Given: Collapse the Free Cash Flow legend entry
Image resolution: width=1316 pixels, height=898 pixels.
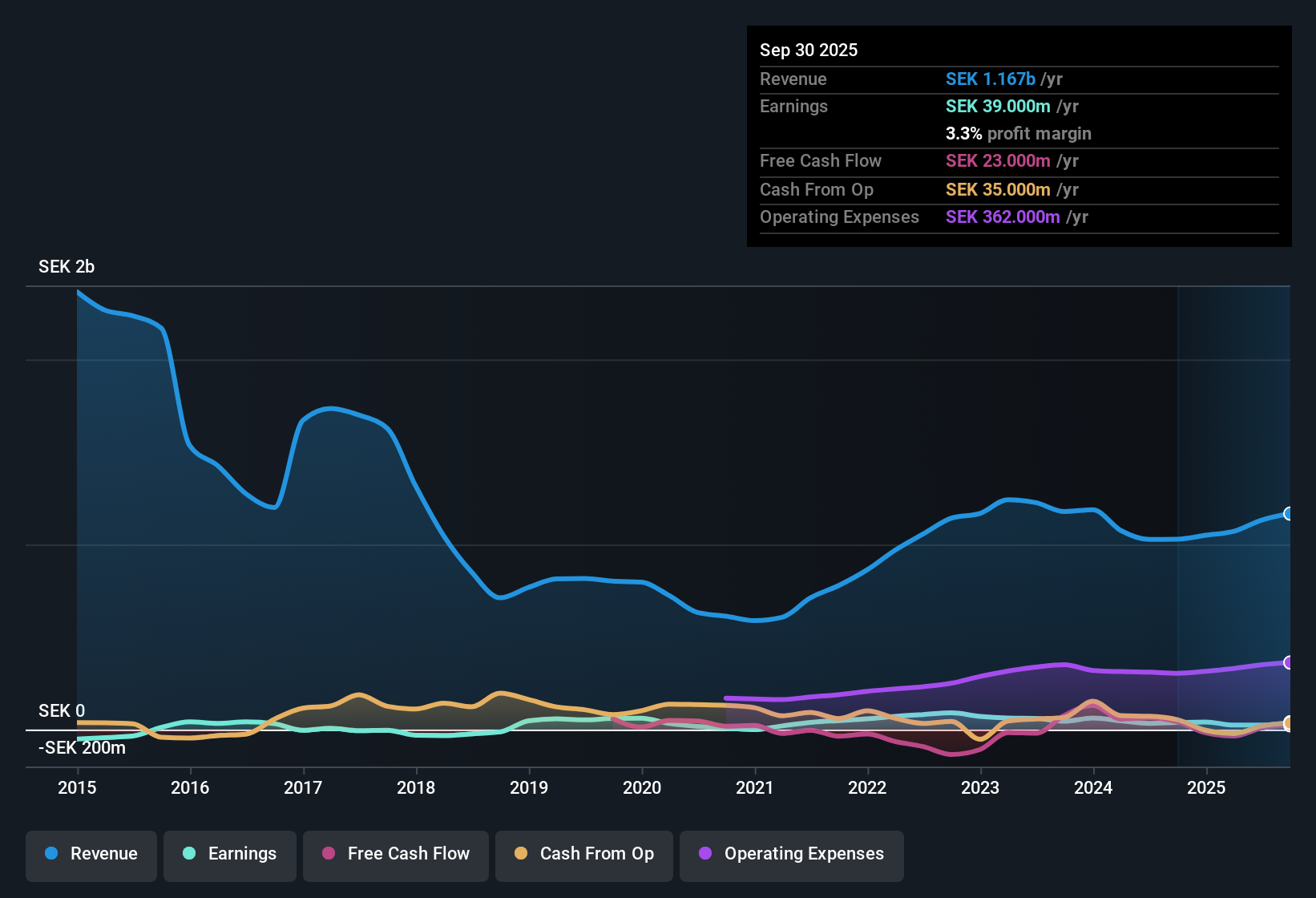Looking at the screenshot, I should [x=395, y=855].
